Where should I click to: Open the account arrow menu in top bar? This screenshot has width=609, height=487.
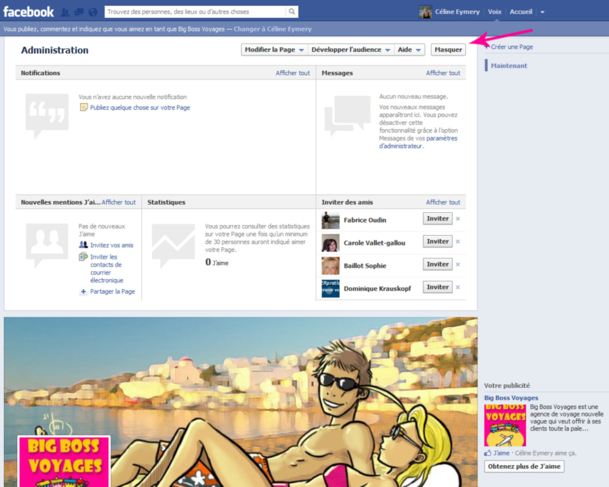[543, 12]
